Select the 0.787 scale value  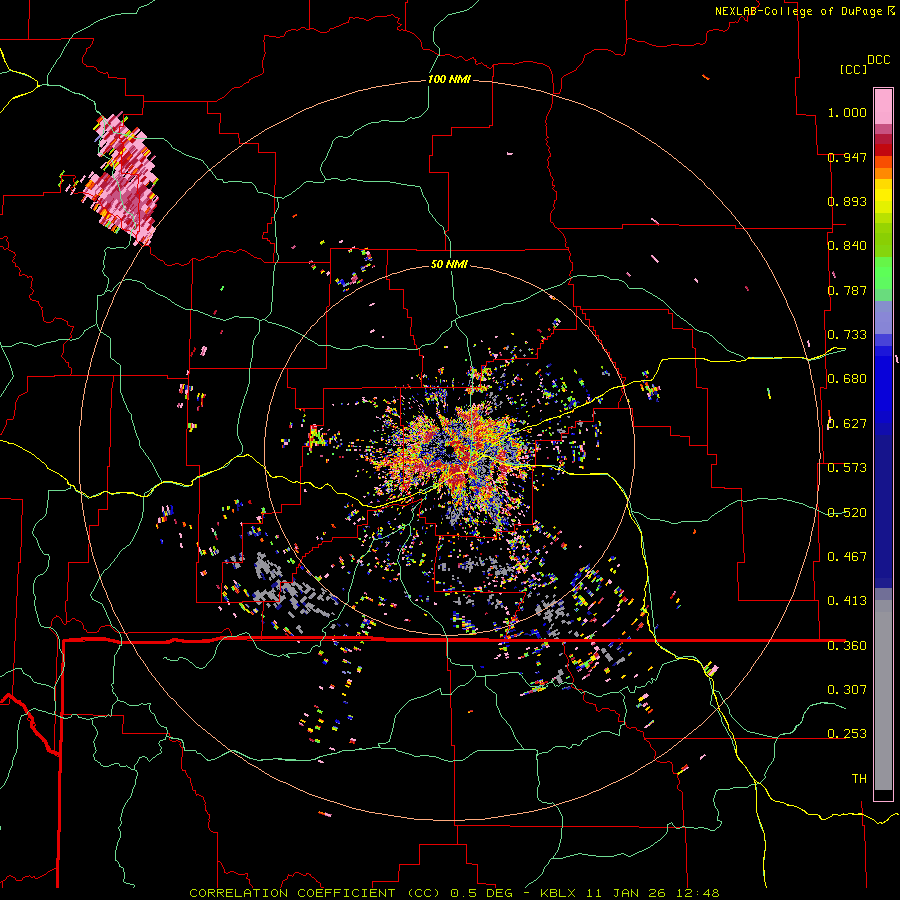tap(847, 290)
